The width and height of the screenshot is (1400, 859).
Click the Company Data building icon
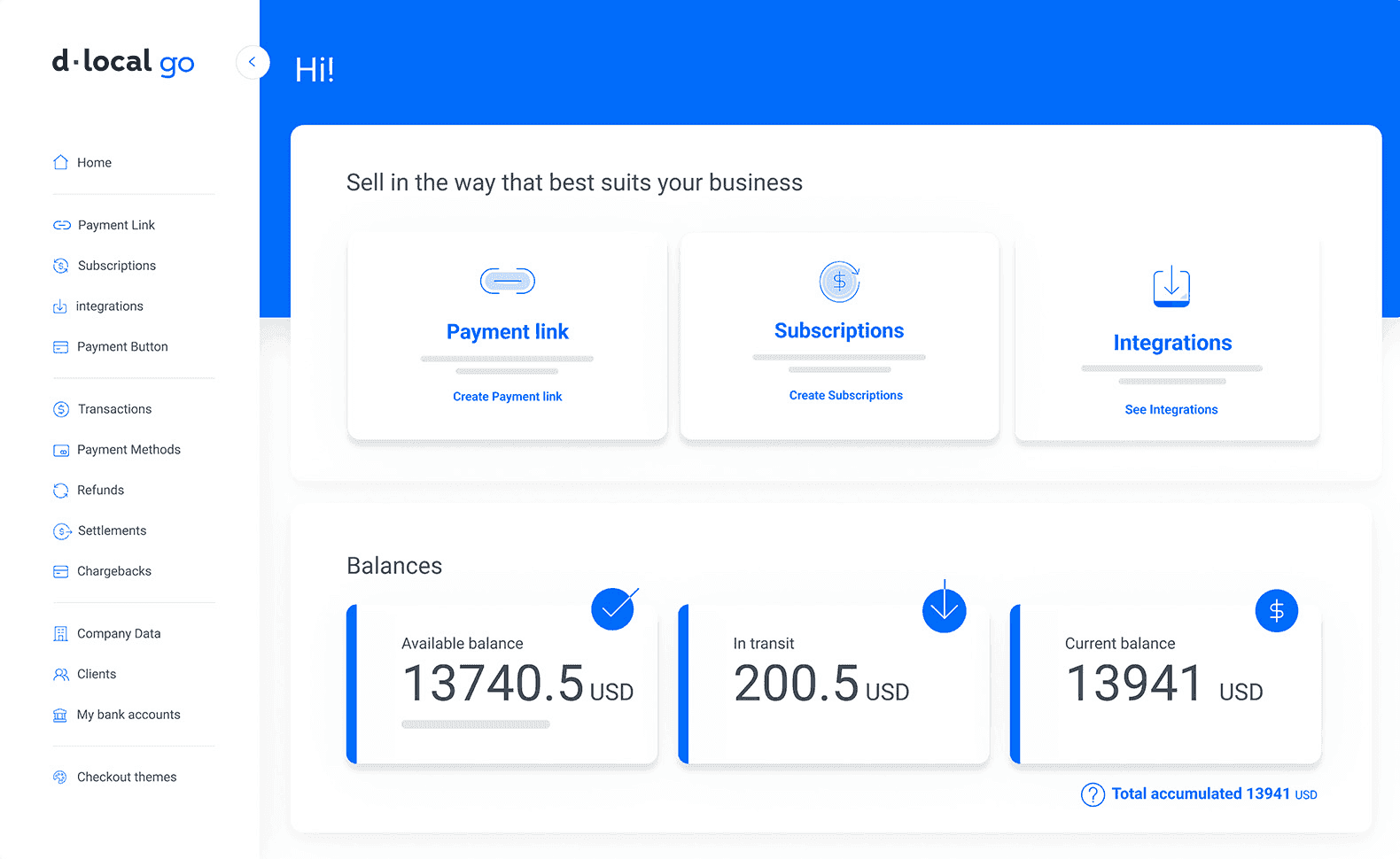(x=60, y=634)
